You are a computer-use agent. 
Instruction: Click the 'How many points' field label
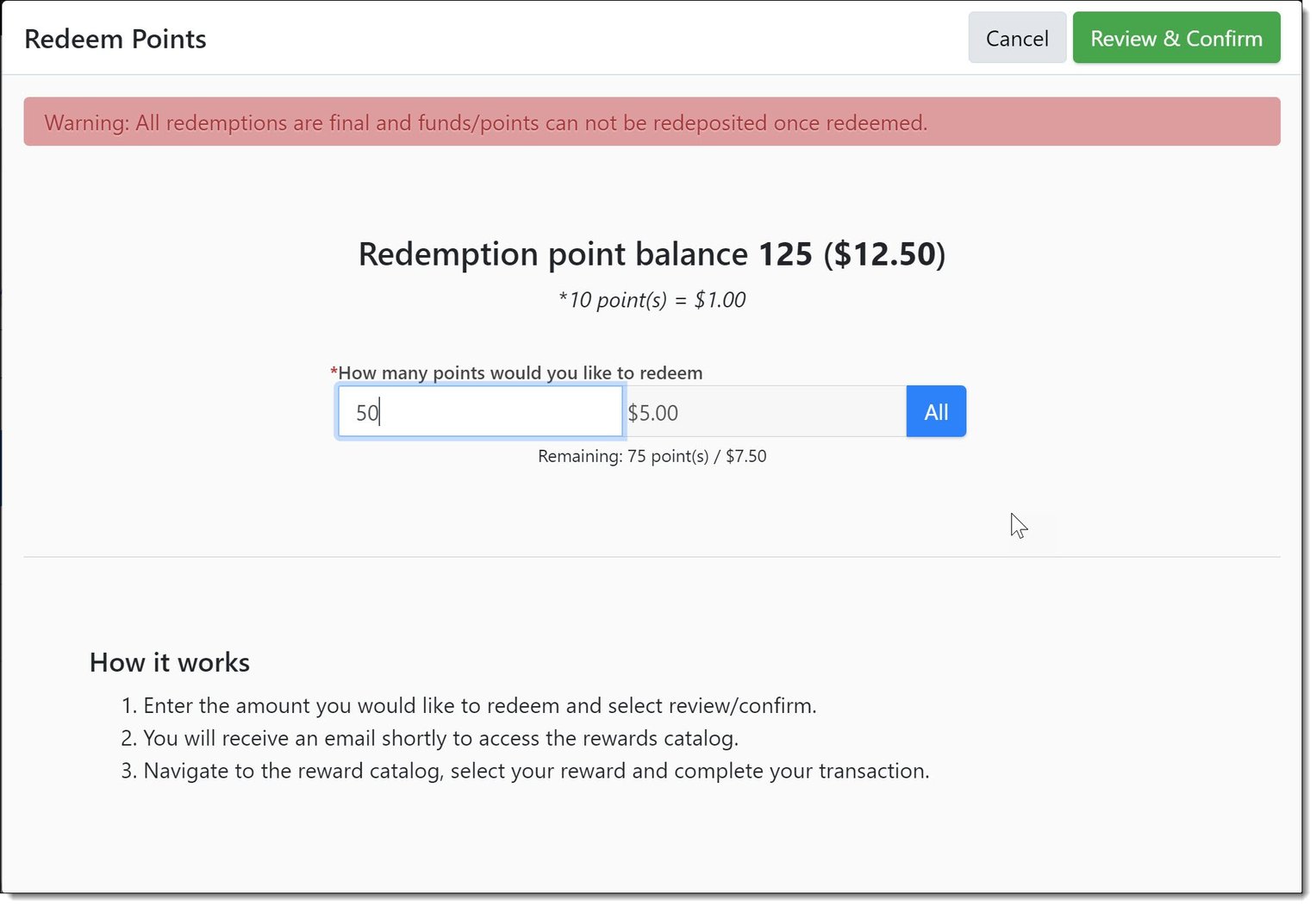520,372
